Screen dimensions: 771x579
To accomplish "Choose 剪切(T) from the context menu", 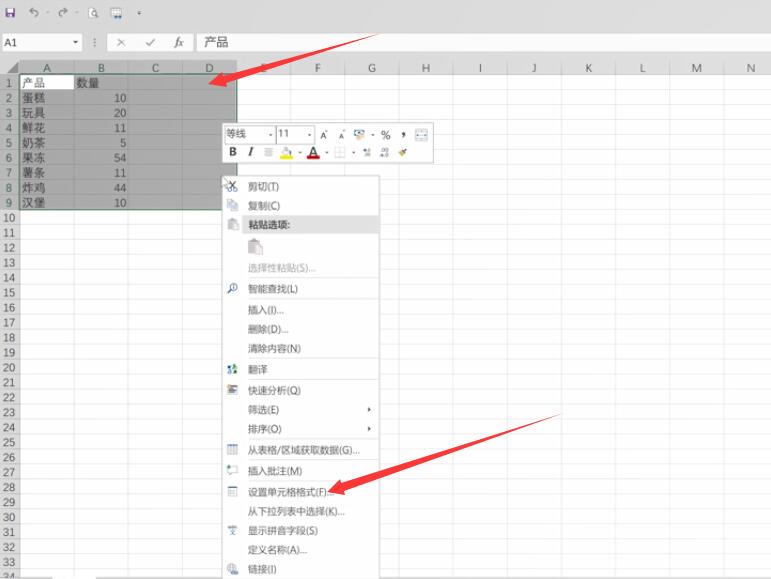I will point(301,187).
